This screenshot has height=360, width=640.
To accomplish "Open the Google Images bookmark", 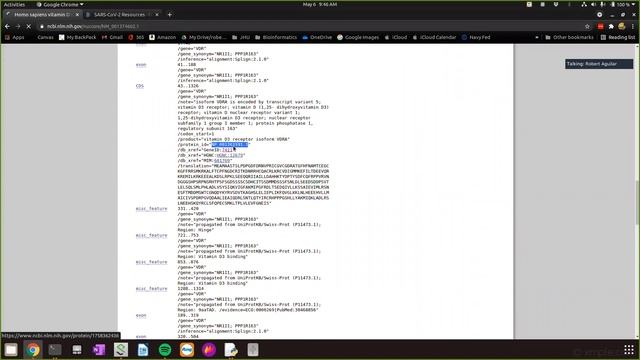I will pos(358,37).
